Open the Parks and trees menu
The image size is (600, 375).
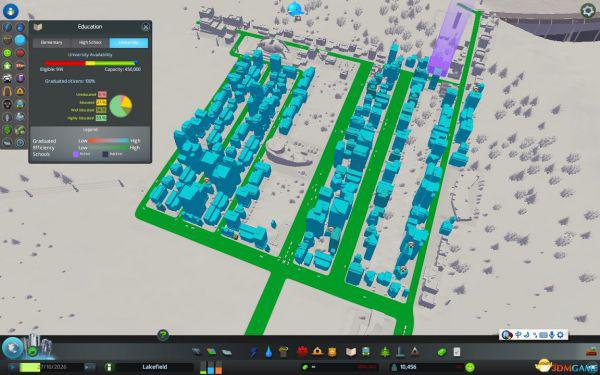385,351
